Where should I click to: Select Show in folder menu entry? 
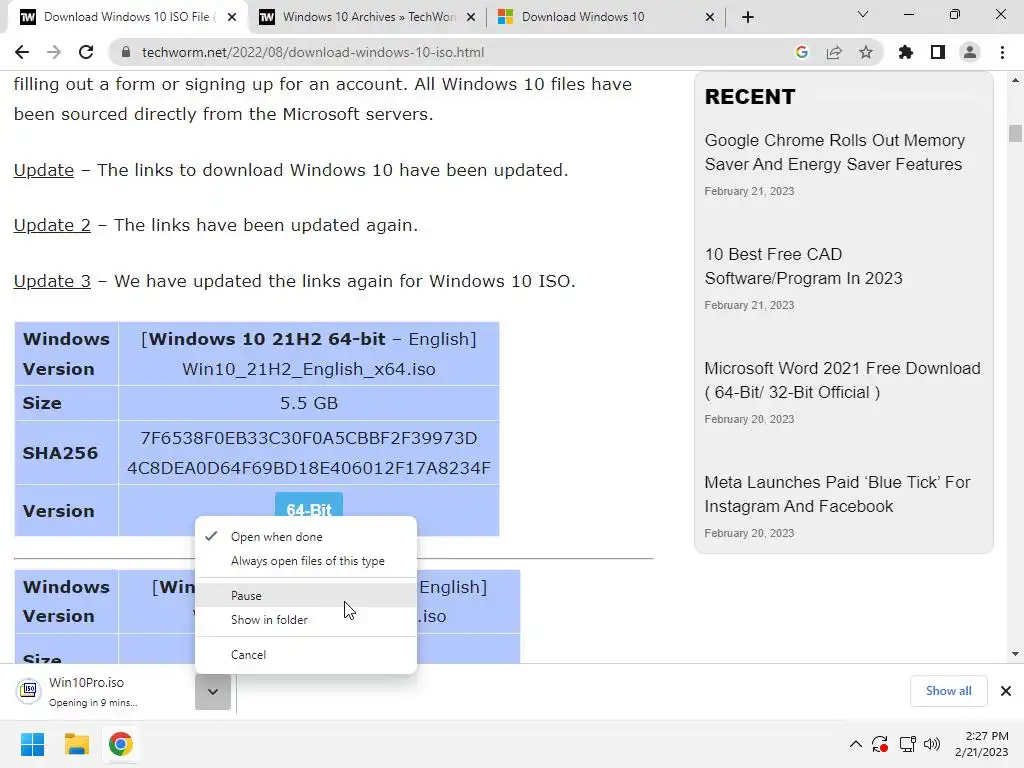pos(306,620)
